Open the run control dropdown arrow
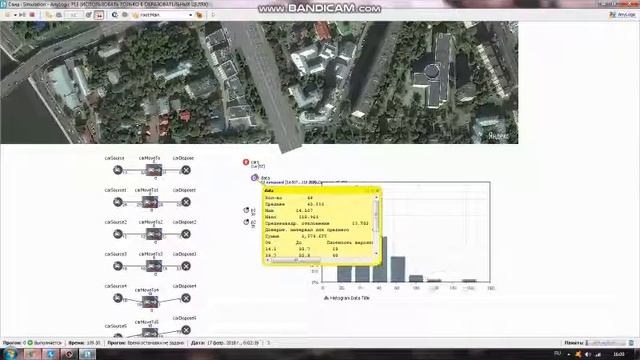The width and height of the screenshot is (640, 360). click(15, 15)
